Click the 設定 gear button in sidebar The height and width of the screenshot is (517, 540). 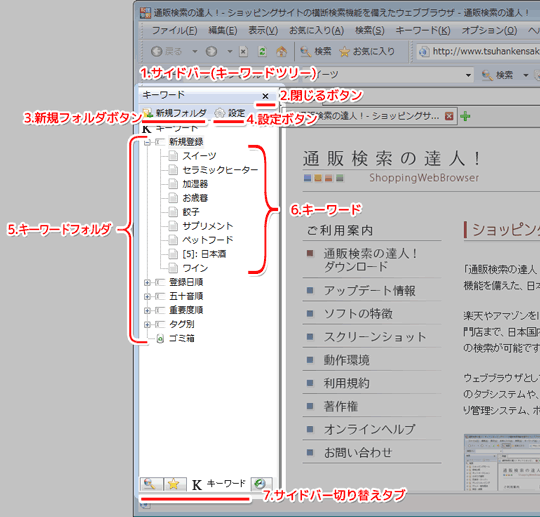(230, 113)
